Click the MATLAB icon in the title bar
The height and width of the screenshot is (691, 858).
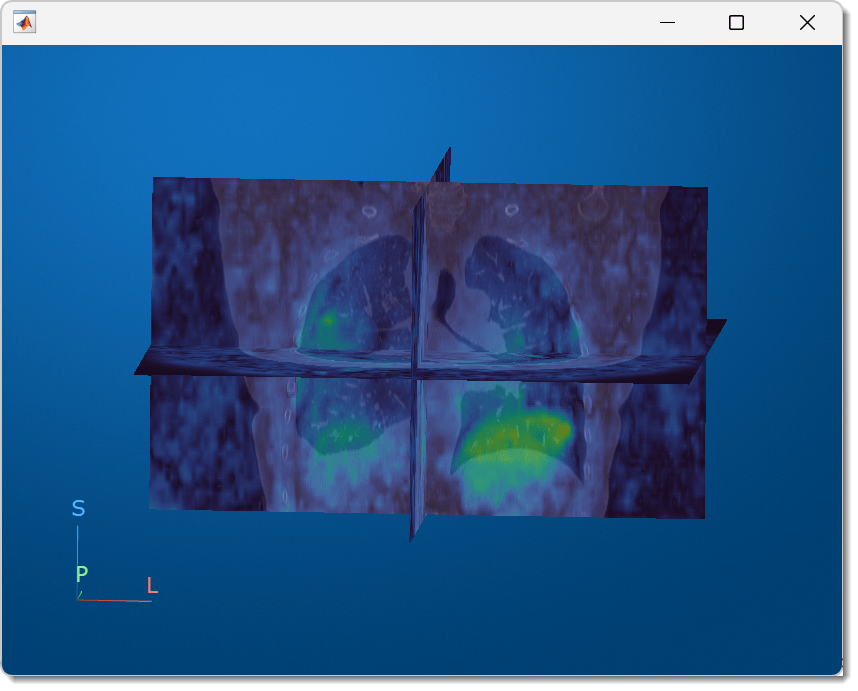(x=25, y=22)
